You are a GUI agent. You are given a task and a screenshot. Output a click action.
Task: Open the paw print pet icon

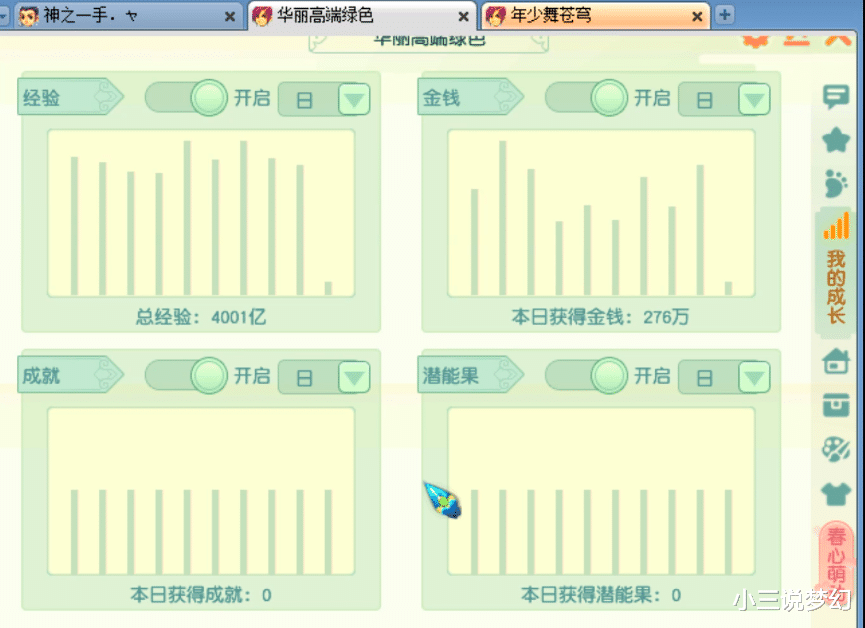point(836,183)
